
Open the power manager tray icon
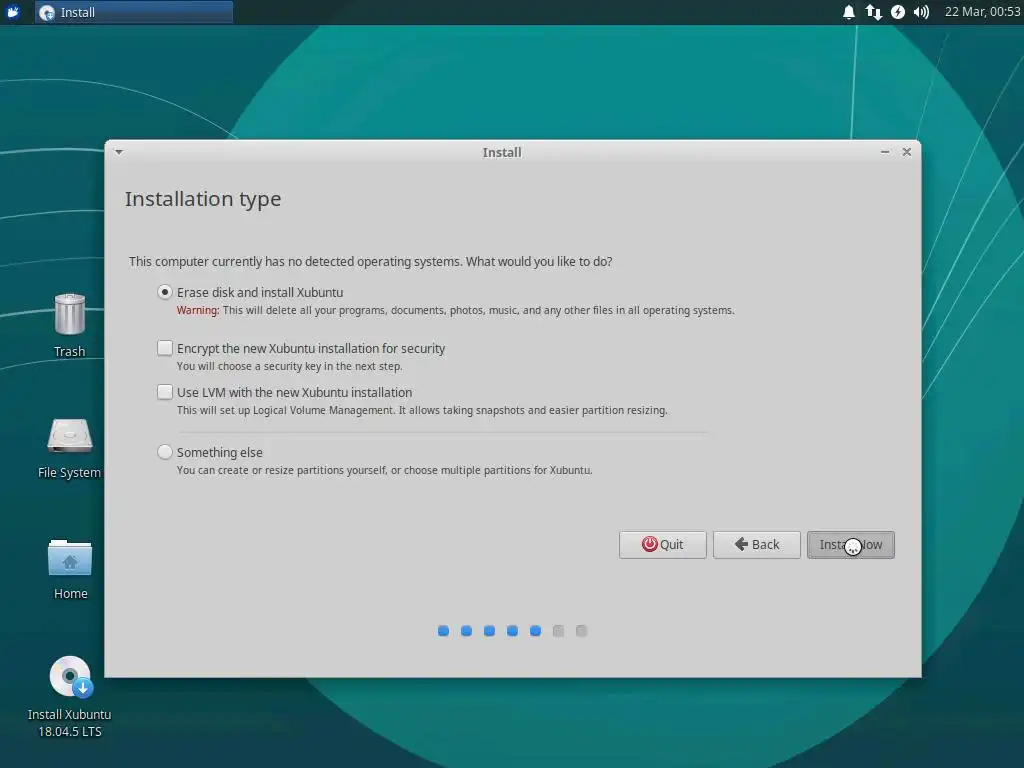tap(898, 12)
